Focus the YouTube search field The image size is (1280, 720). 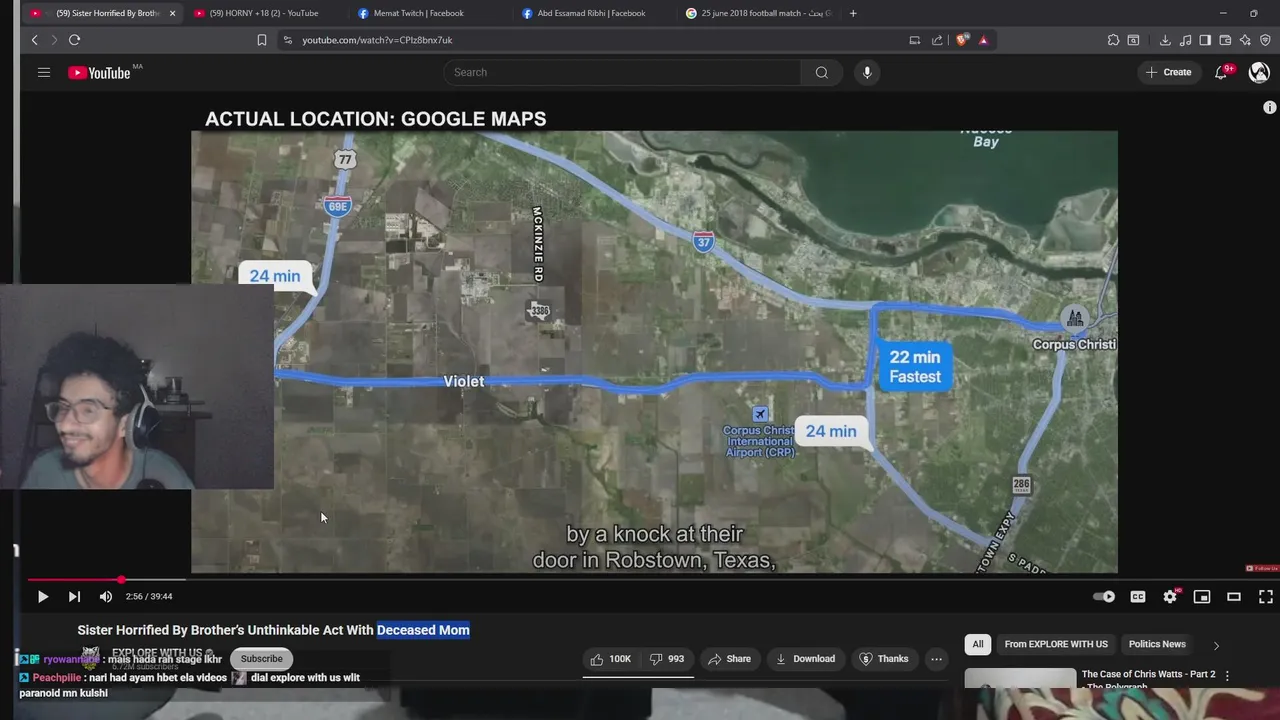pyautogui.click(x=622, y=72)
